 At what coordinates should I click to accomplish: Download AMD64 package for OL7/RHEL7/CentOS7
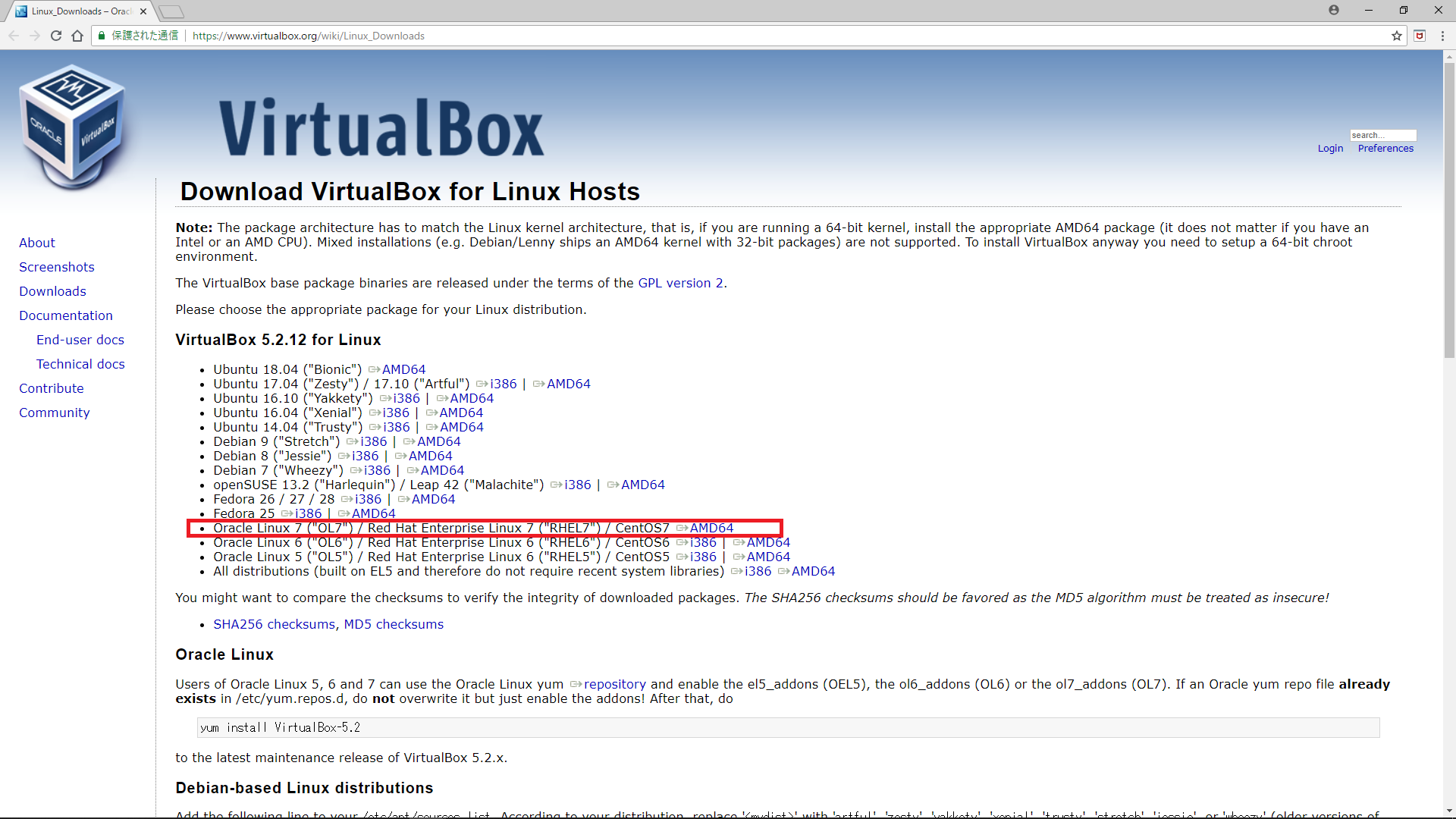(711, 528)
